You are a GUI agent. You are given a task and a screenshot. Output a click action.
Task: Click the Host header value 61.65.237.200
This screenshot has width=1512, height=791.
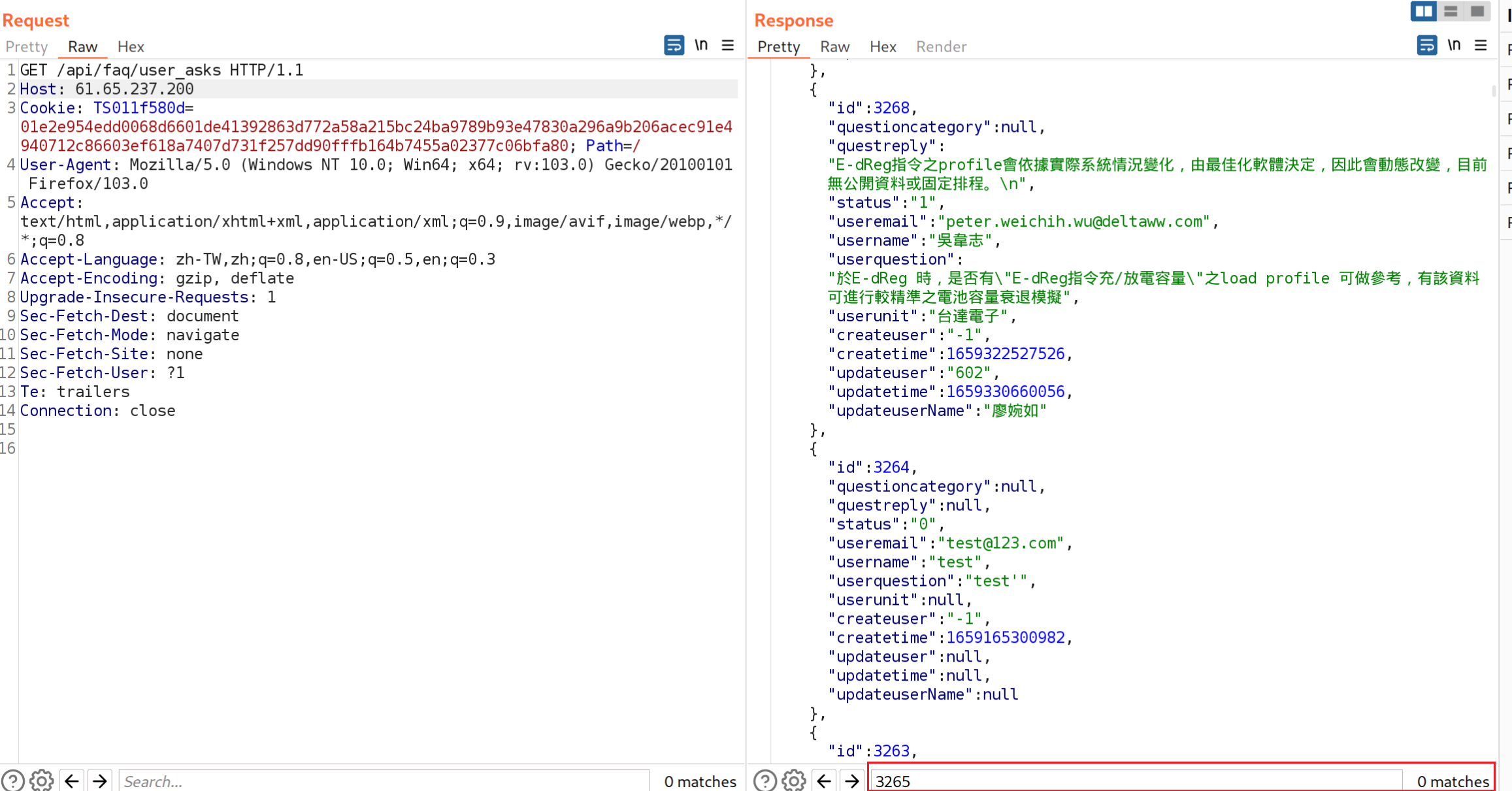pyautogui.click(x=135, y=89)
